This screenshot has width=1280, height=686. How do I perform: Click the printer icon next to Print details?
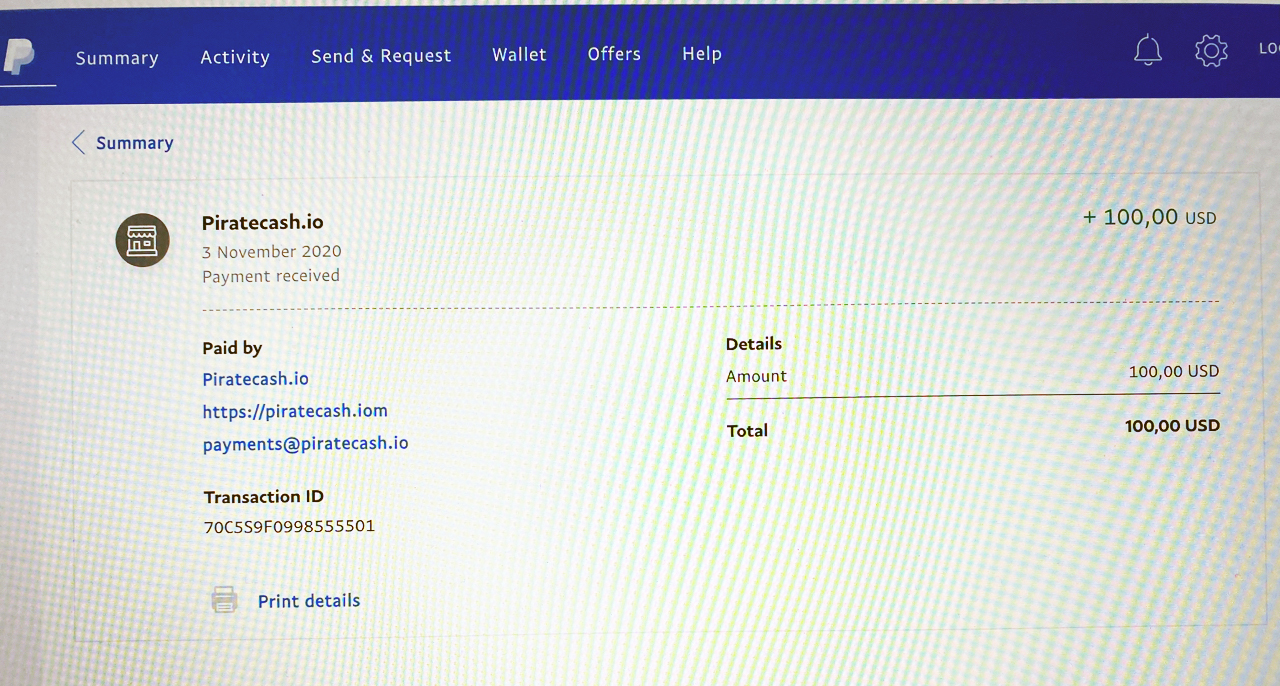[x=224, y=599]
